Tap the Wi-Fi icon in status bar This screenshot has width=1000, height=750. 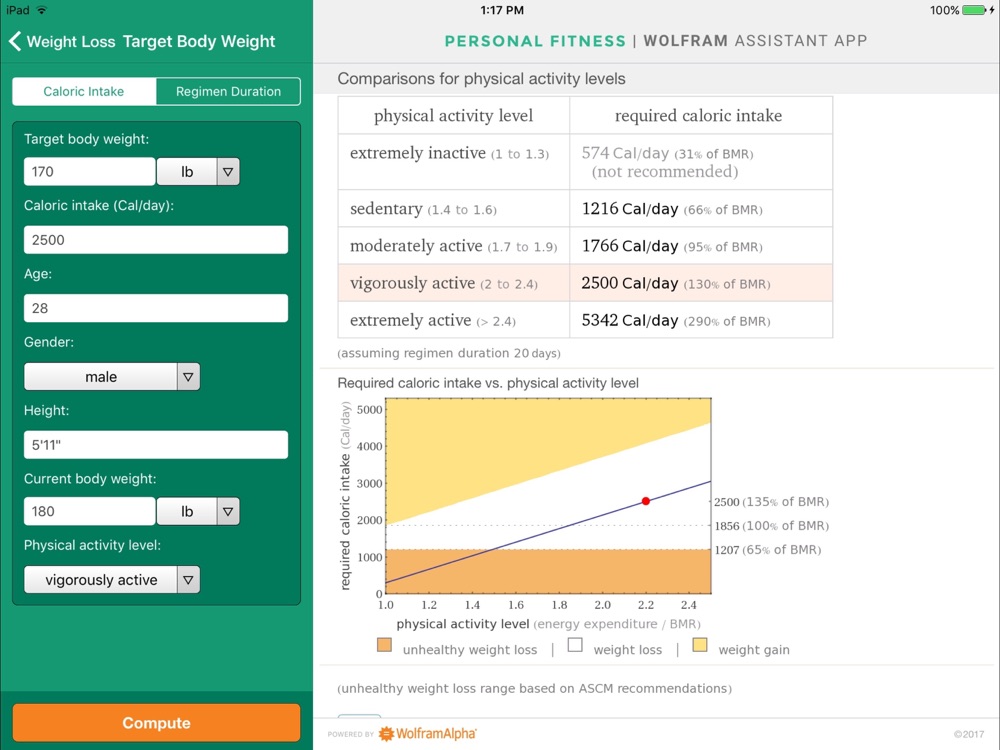(42, 10)
